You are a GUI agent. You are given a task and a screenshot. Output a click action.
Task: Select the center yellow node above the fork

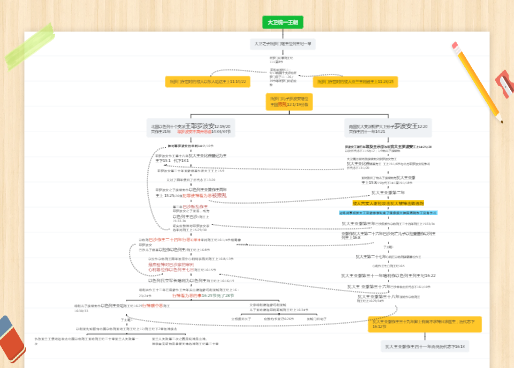pos(289,102)
